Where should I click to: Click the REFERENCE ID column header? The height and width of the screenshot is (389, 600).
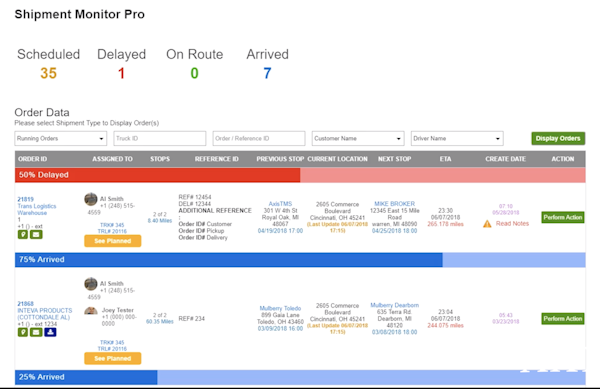tap(217, 159)
